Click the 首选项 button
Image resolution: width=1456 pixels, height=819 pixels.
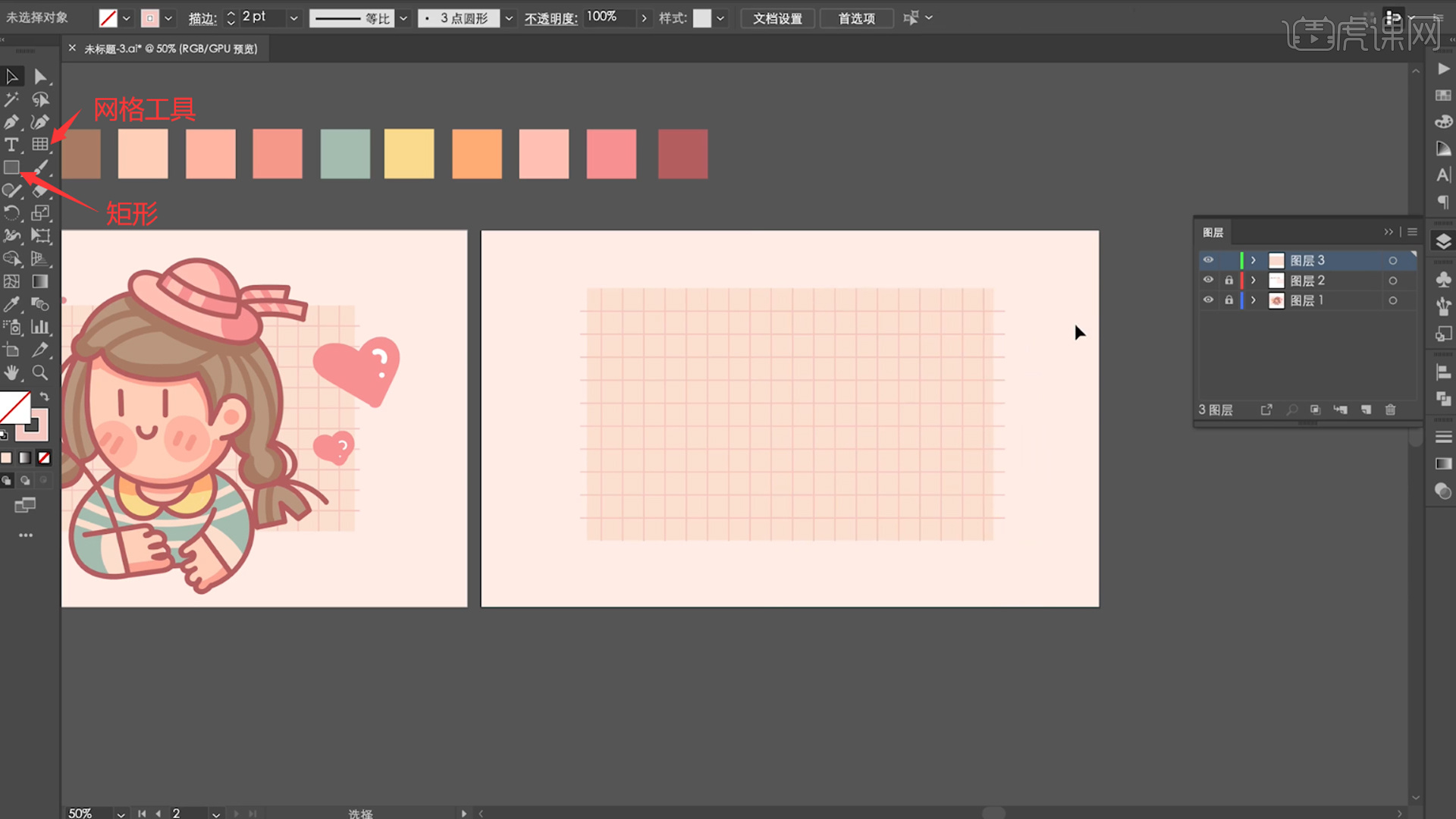click(856, 18)
